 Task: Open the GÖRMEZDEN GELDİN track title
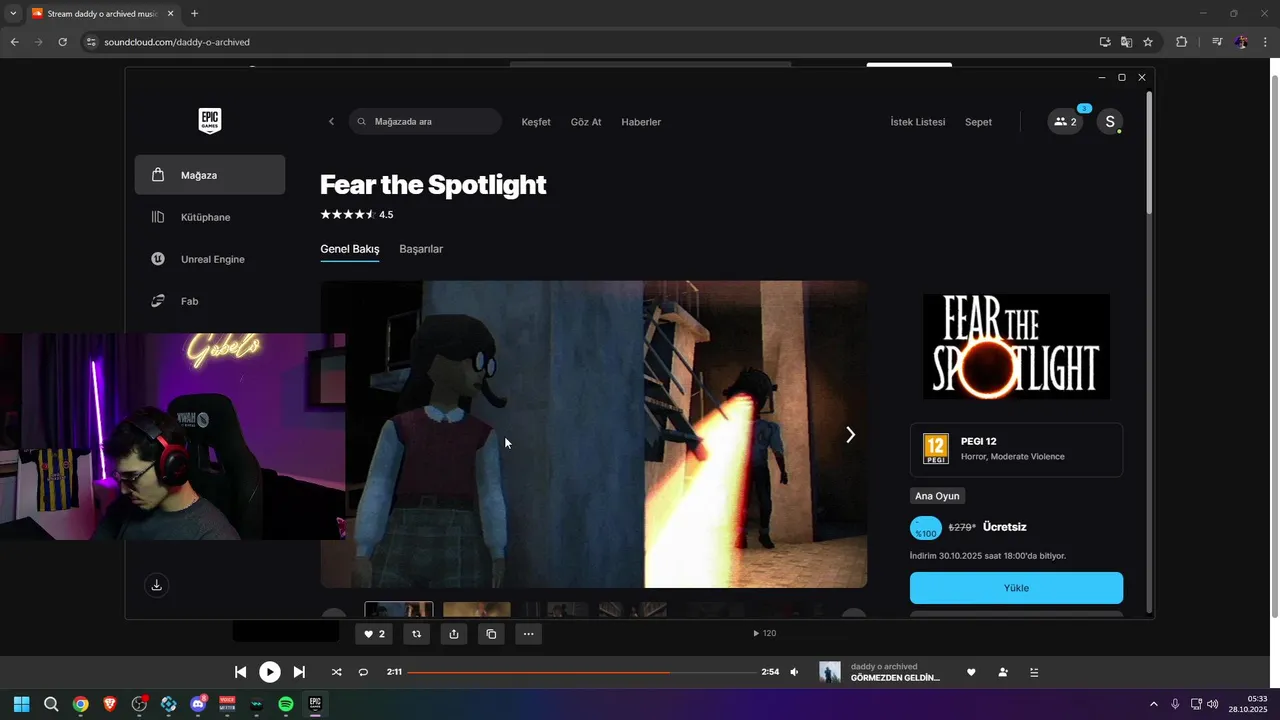point(895,678)
